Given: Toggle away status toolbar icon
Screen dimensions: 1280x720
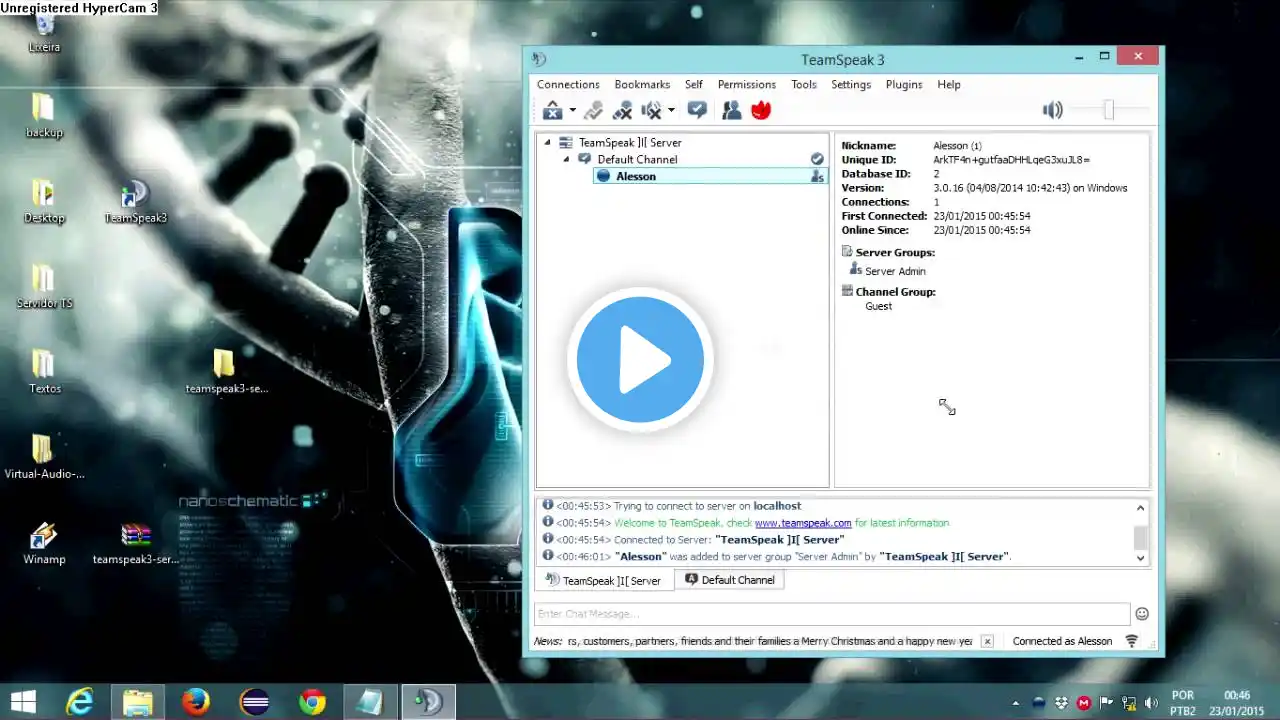Looking at the screenshot, I should click(x=552, y=110).
